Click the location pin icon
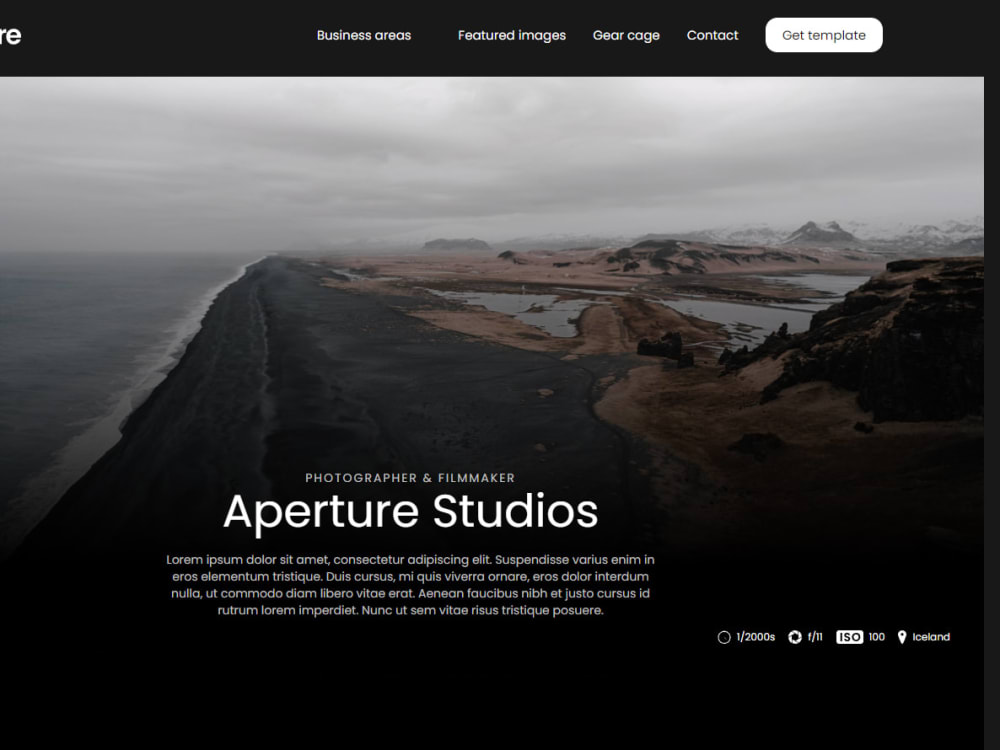 coord(902,637)
